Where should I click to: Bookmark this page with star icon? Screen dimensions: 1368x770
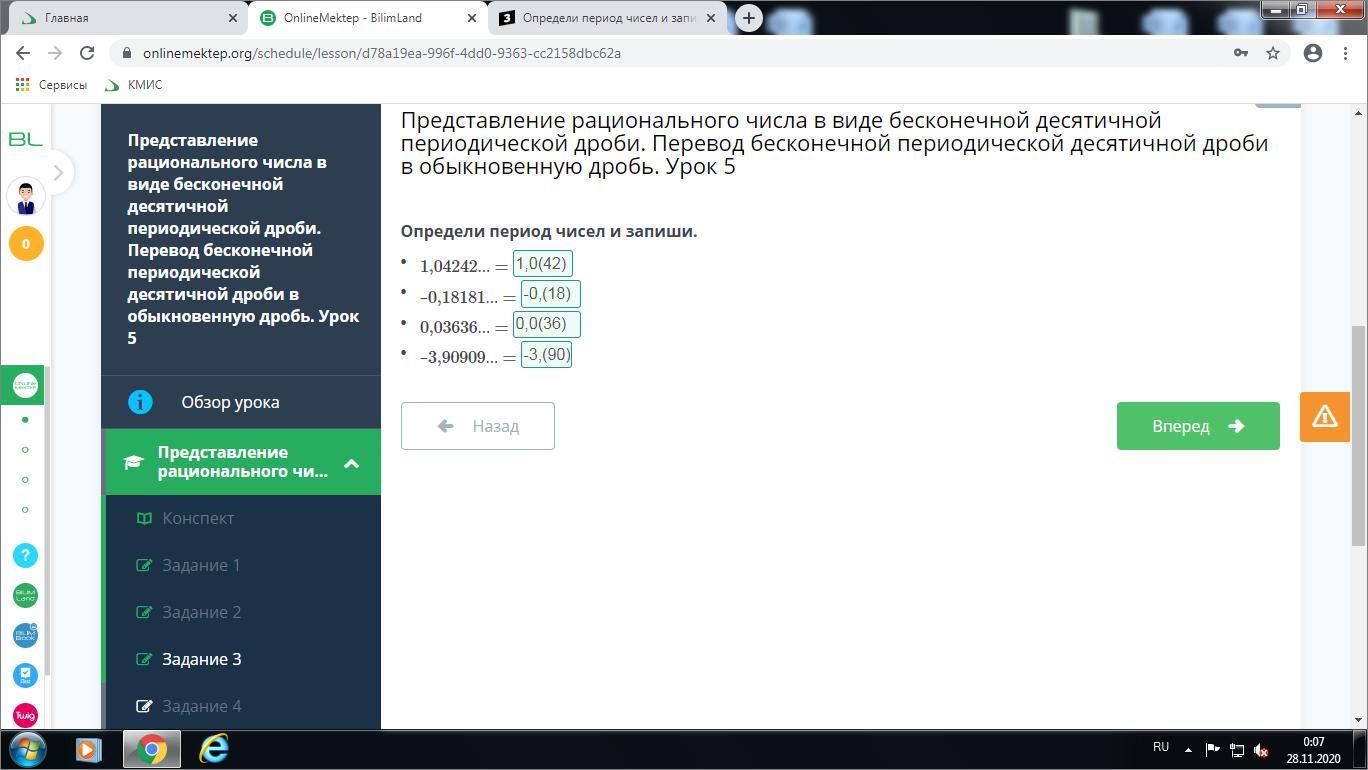(1273, 53)
